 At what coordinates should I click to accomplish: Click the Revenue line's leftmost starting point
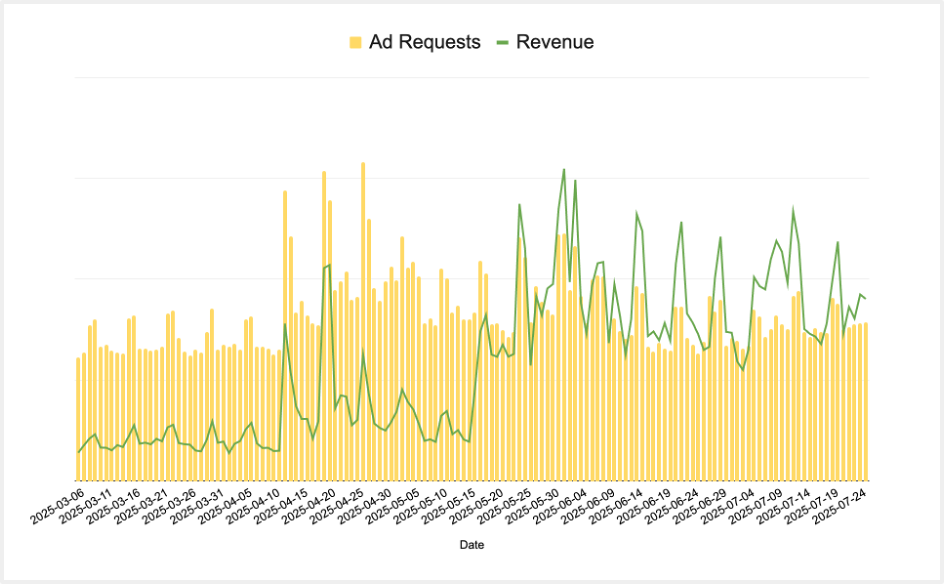(78, 453)
